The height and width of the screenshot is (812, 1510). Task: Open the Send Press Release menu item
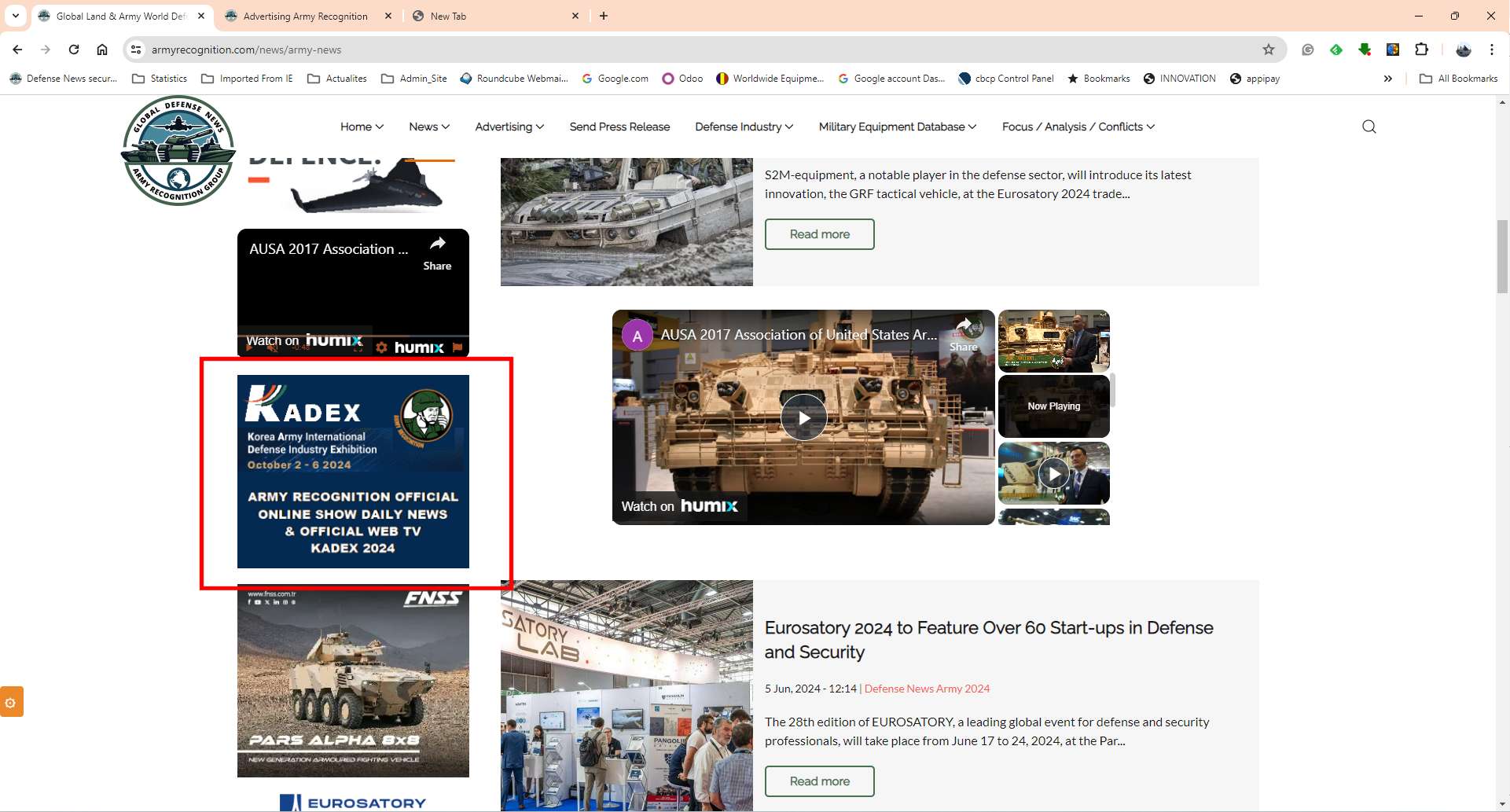(619, 127)
